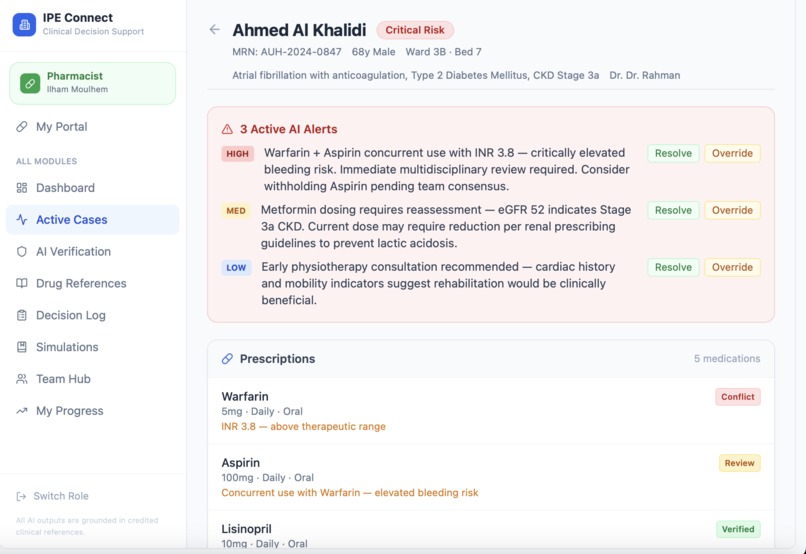
Task: Go back using the arrow beside patient name
Action: pos(214,30)
